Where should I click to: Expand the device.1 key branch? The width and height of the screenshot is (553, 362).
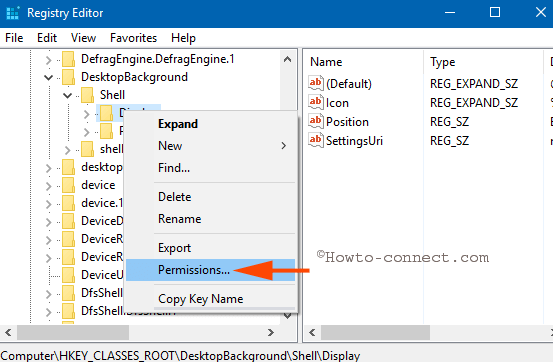pyautogui.click(x=48, y=204)
